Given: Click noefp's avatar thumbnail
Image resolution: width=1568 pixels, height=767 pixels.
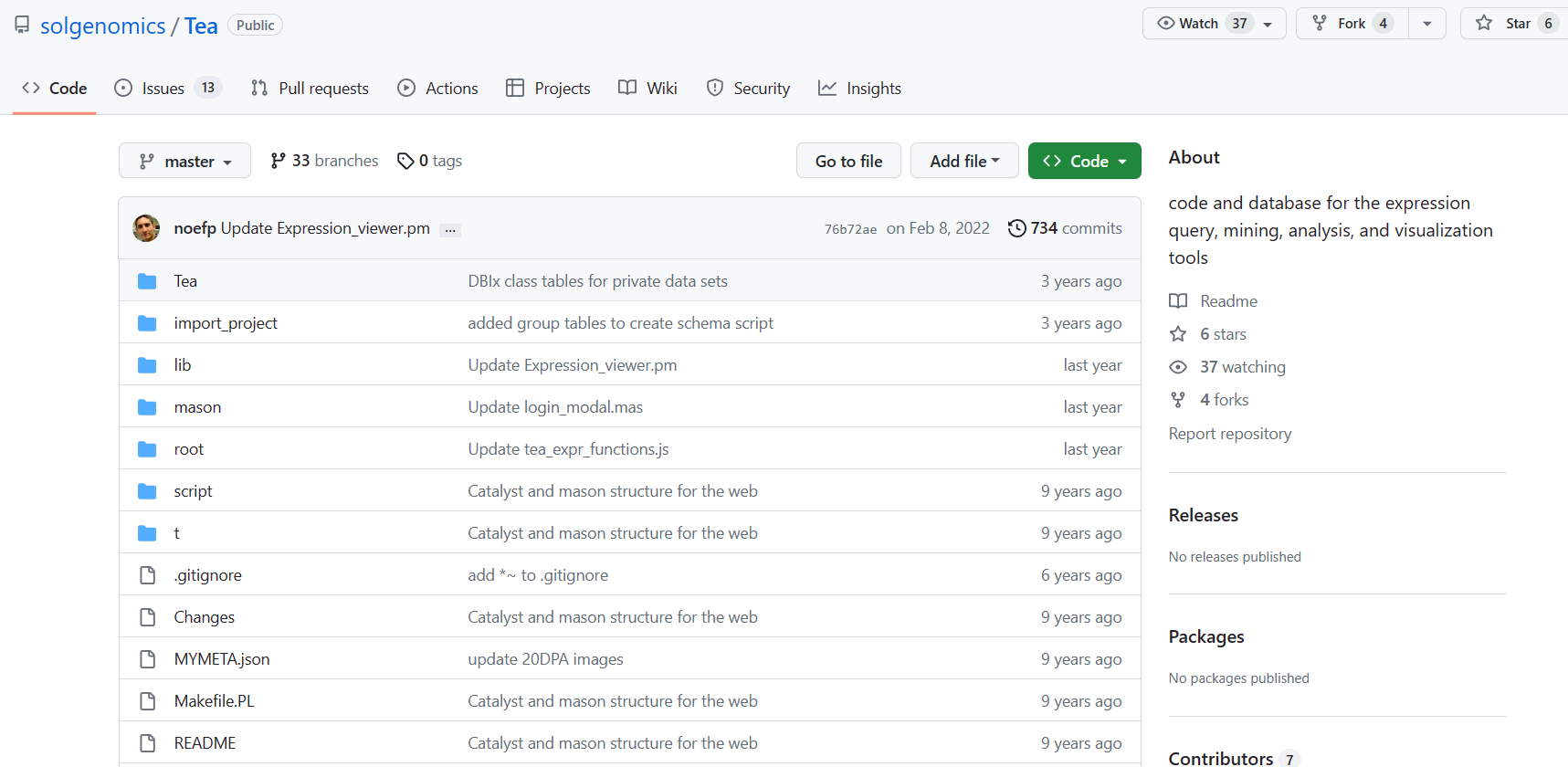Looking at the screenshot, I should [146, 228].
